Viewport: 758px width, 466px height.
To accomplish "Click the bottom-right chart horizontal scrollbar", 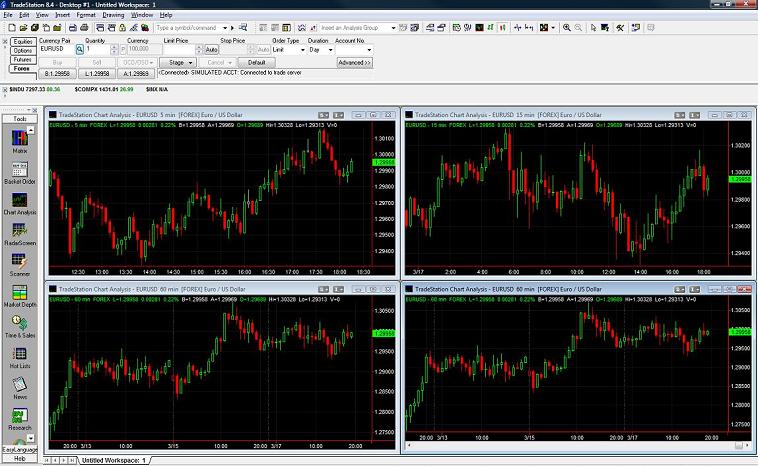I will pos(575,445).
